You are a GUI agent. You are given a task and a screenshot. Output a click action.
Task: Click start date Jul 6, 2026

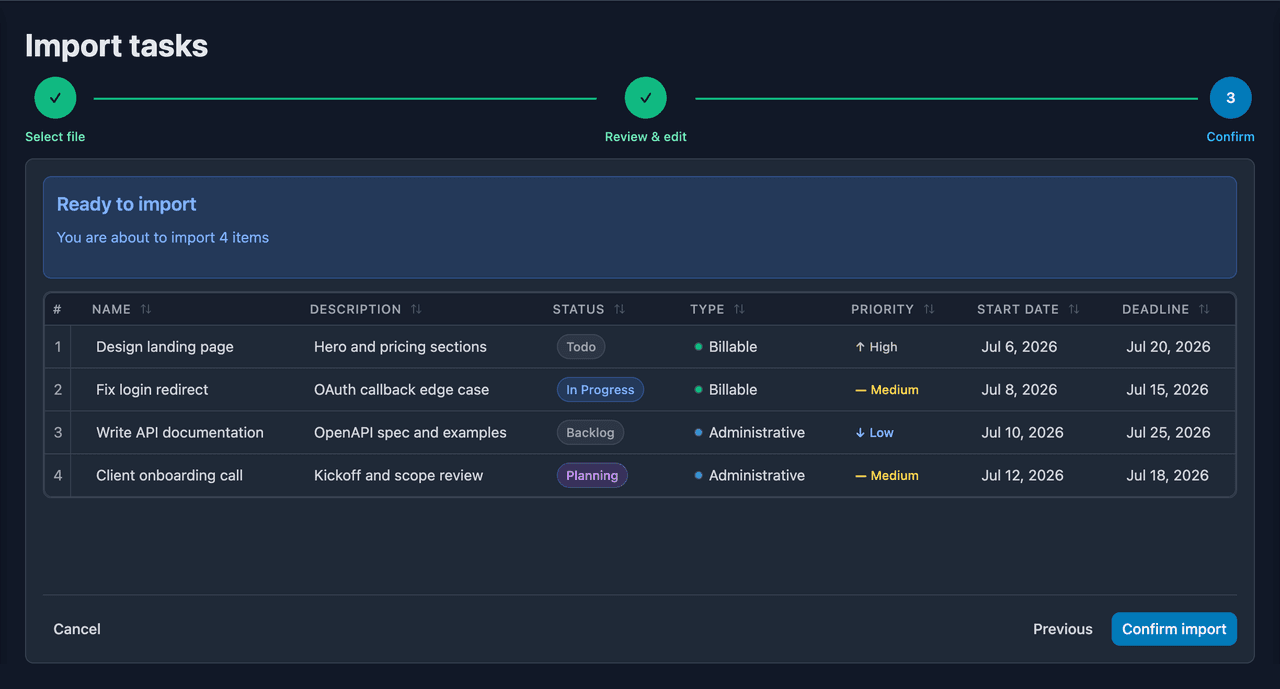pos(1019,347)
